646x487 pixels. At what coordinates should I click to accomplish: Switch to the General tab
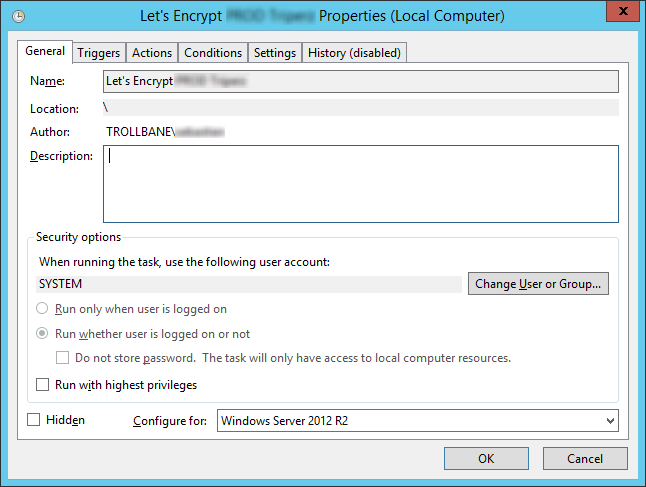[x=45, y=51]
